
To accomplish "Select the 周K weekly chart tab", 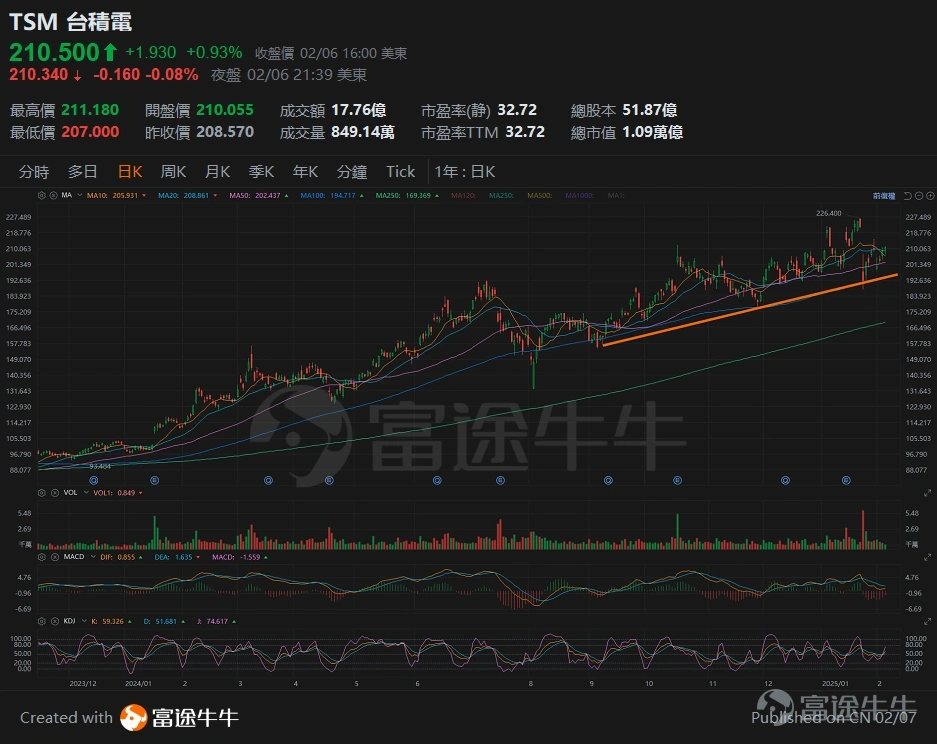I will click(x=173, y=172).
